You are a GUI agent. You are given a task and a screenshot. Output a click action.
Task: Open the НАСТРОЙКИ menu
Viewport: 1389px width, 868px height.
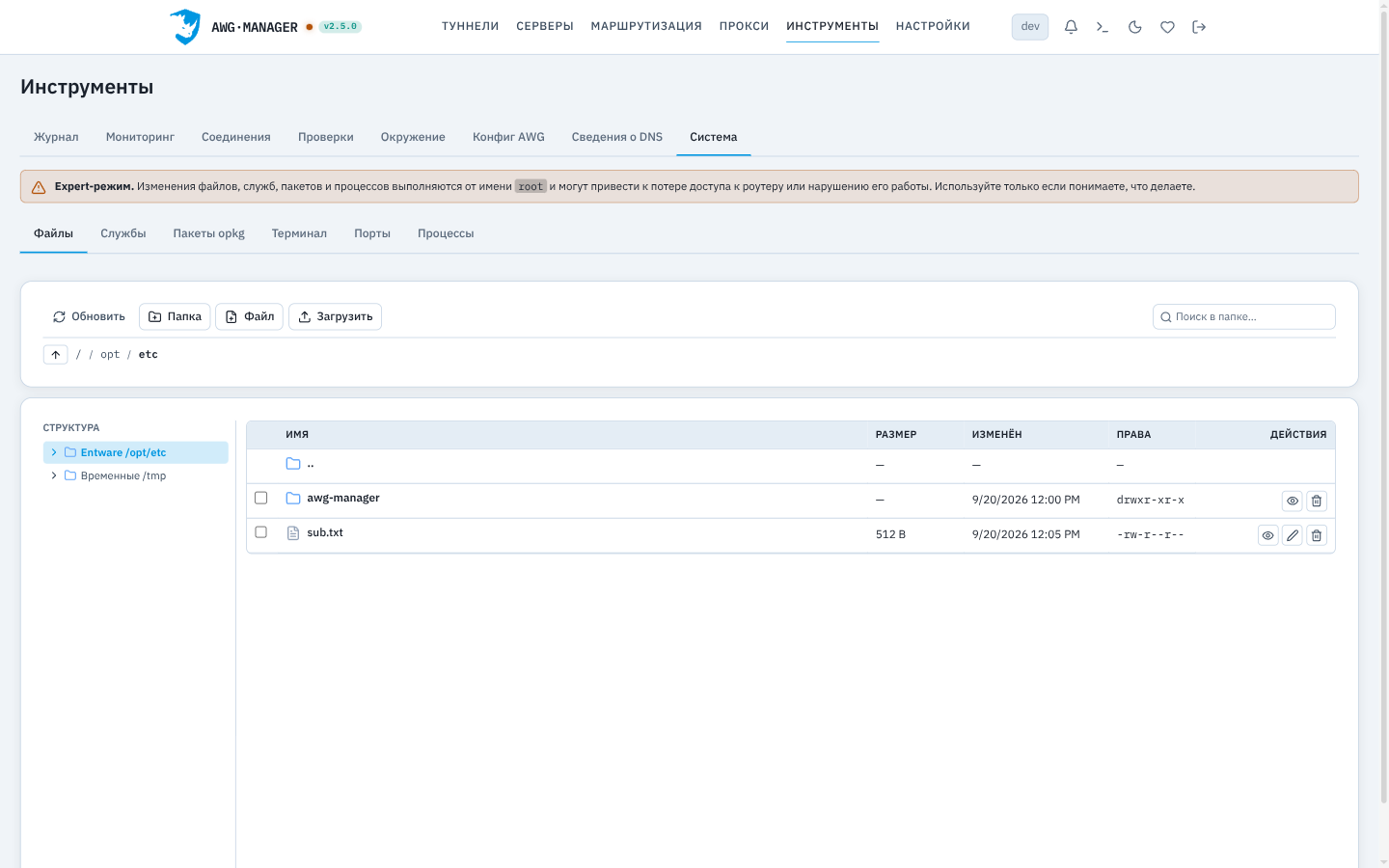(933, 26)
